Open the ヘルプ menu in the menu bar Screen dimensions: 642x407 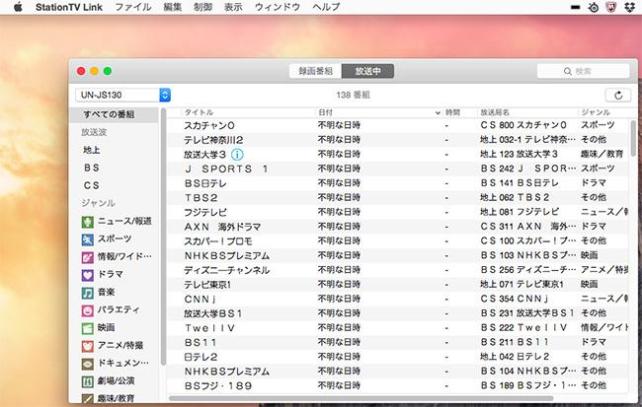[326, 6]
